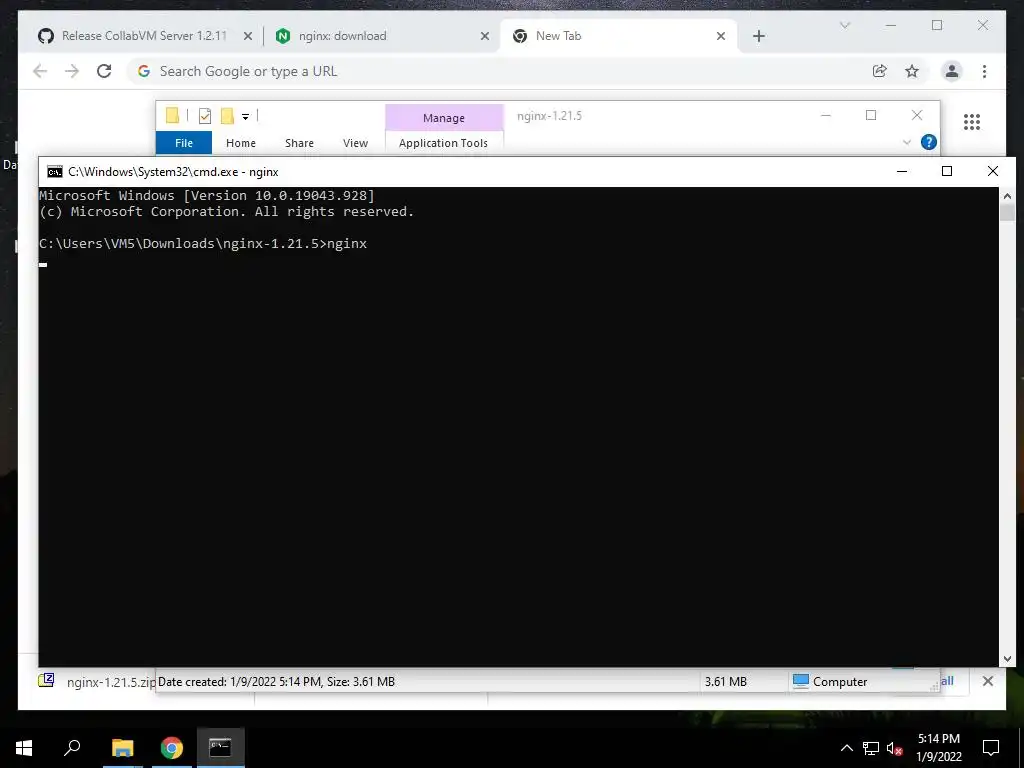Image resolution: width=1024 pixels, height=768 pixels.
Task: Maximize the cmd.exe window
Action: (947, 171)
